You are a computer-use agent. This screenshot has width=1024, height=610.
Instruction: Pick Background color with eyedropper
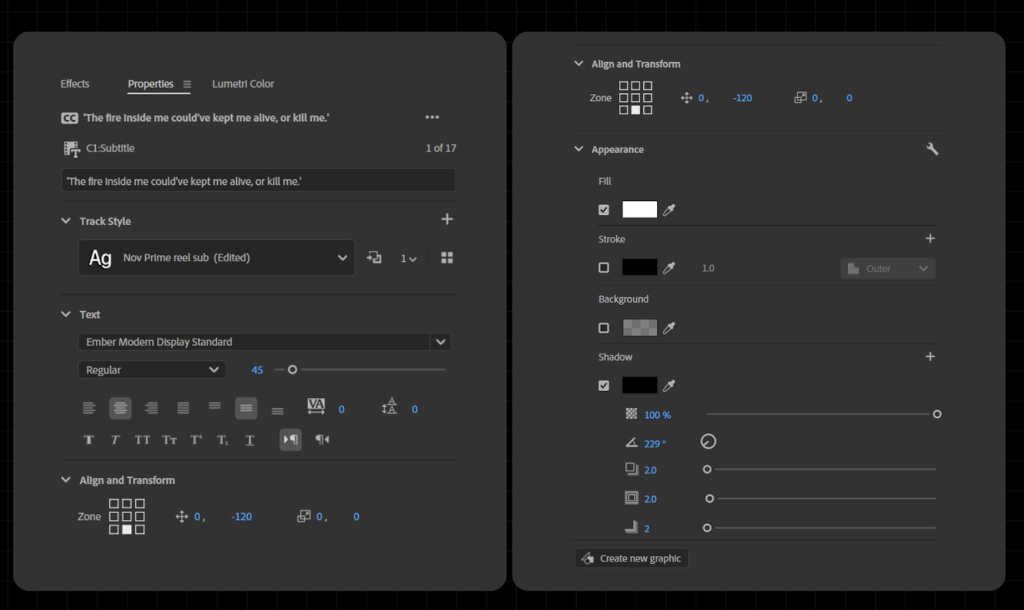tap(669, 328)
